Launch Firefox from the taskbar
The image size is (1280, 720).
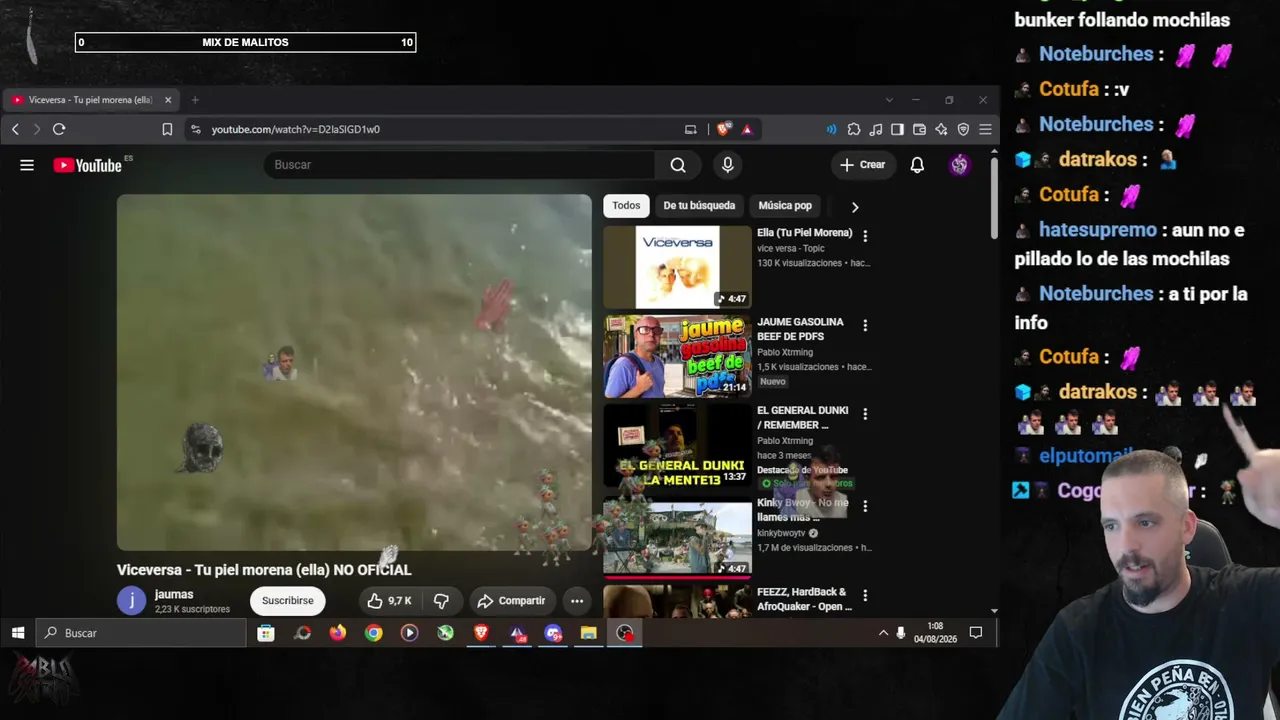tap(338, 633)
